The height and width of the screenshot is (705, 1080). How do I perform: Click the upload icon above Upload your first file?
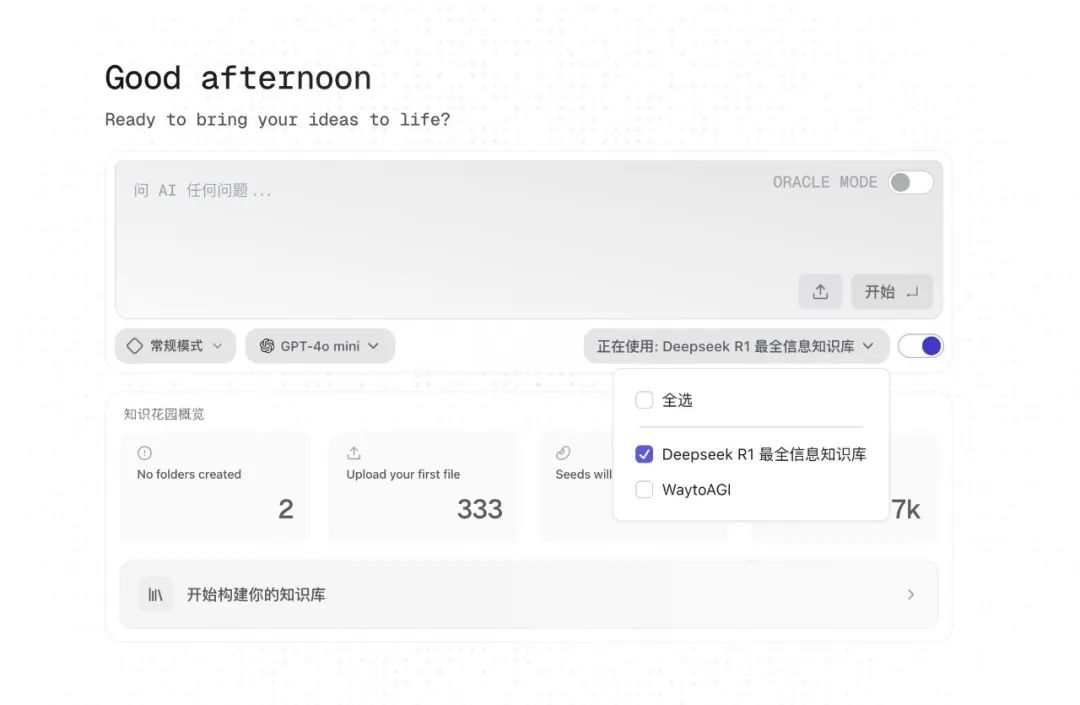coord(354,452)
